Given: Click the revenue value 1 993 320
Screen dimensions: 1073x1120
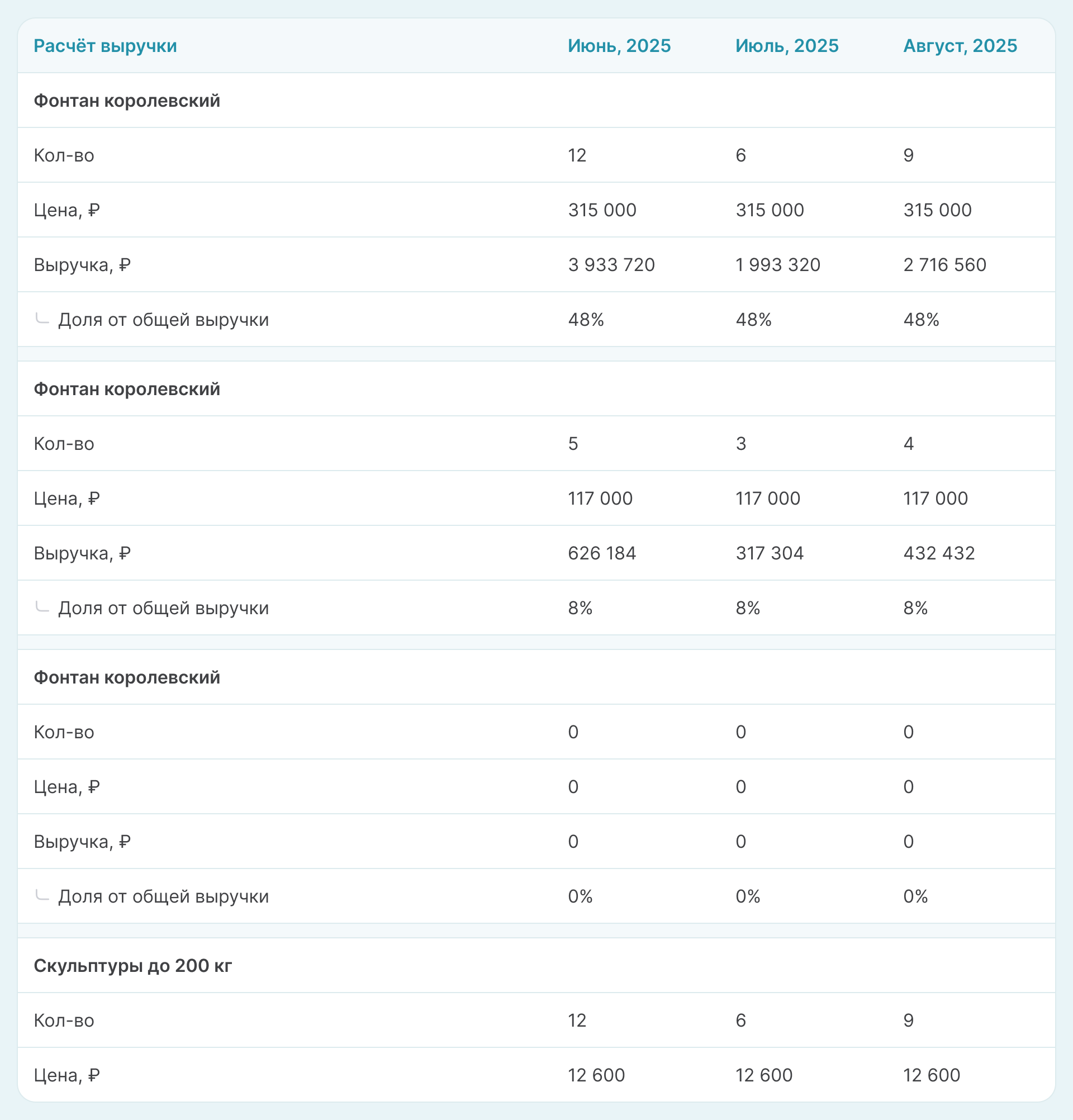Looking at the screenshot, I should [x=777, y=264].
